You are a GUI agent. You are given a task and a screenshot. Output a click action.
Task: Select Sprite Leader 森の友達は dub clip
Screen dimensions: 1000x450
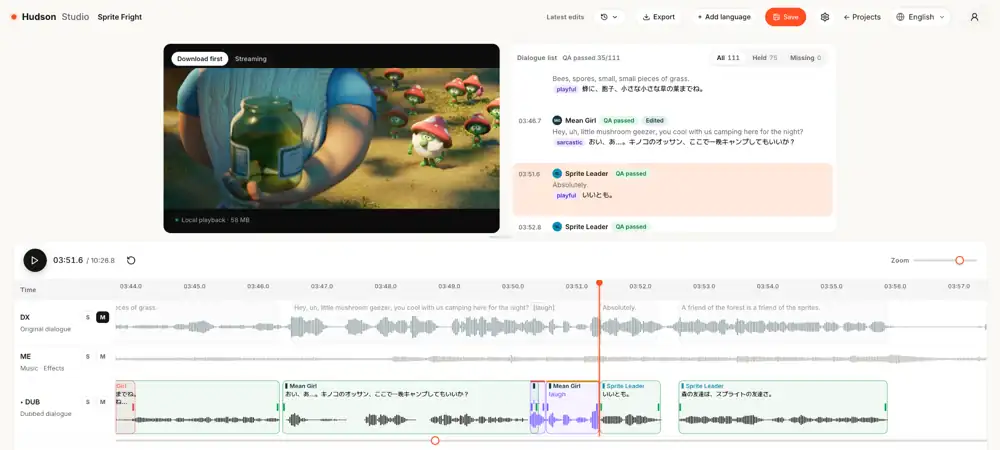[783, 407]
